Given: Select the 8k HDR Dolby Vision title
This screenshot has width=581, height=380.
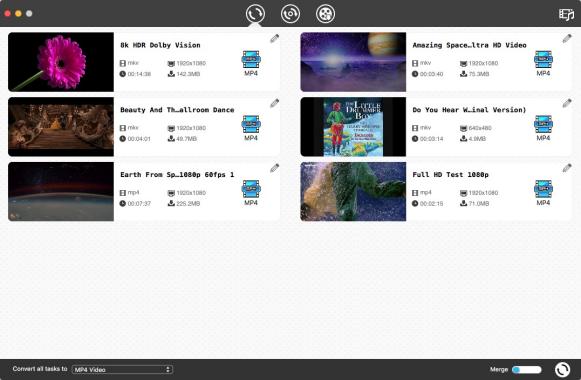Looking at the screenshot, I should (x=160, y=45).
